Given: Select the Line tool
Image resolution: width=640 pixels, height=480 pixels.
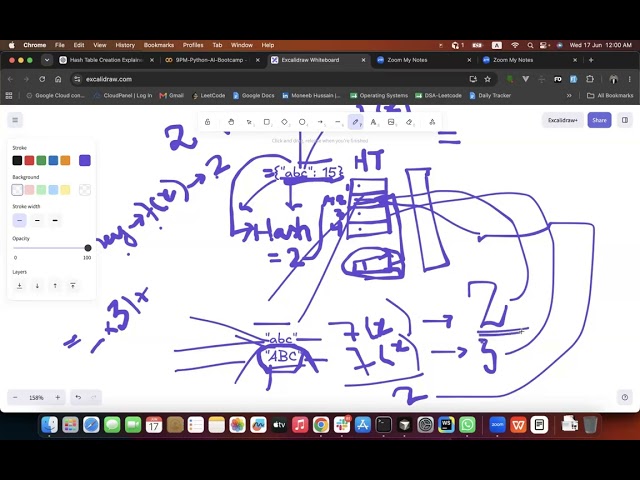Looking at the screenshot, I should pos(338,122).
